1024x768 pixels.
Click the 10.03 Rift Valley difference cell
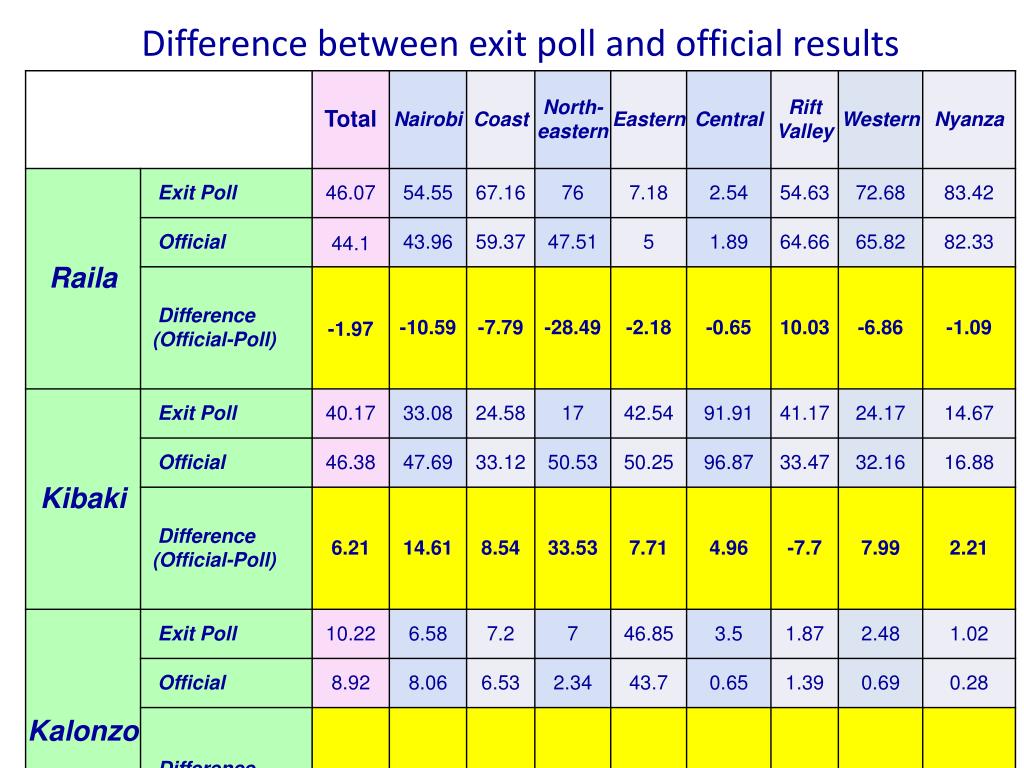coord(805,328)
